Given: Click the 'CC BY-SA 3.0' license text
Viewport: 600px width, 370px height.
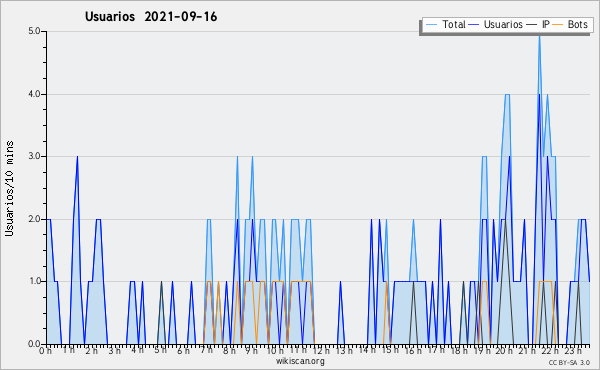Looking at the screenshot, I should tap(569, 363).
